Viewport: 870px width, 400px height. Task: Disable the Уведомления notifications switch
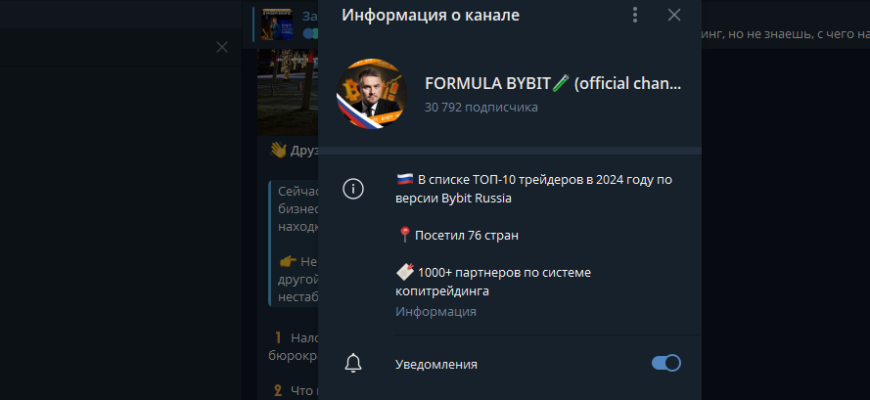(666, 363)
